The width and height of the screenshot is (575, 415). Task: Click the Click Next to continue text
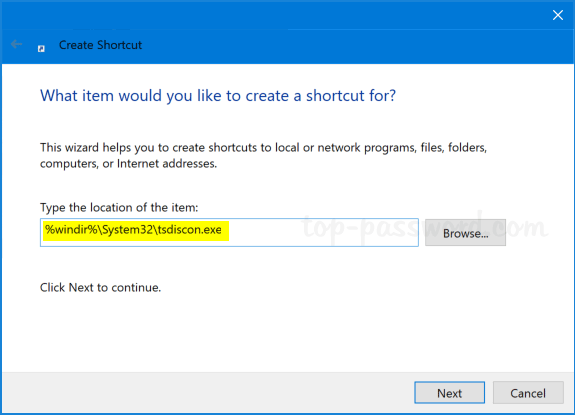100,287
